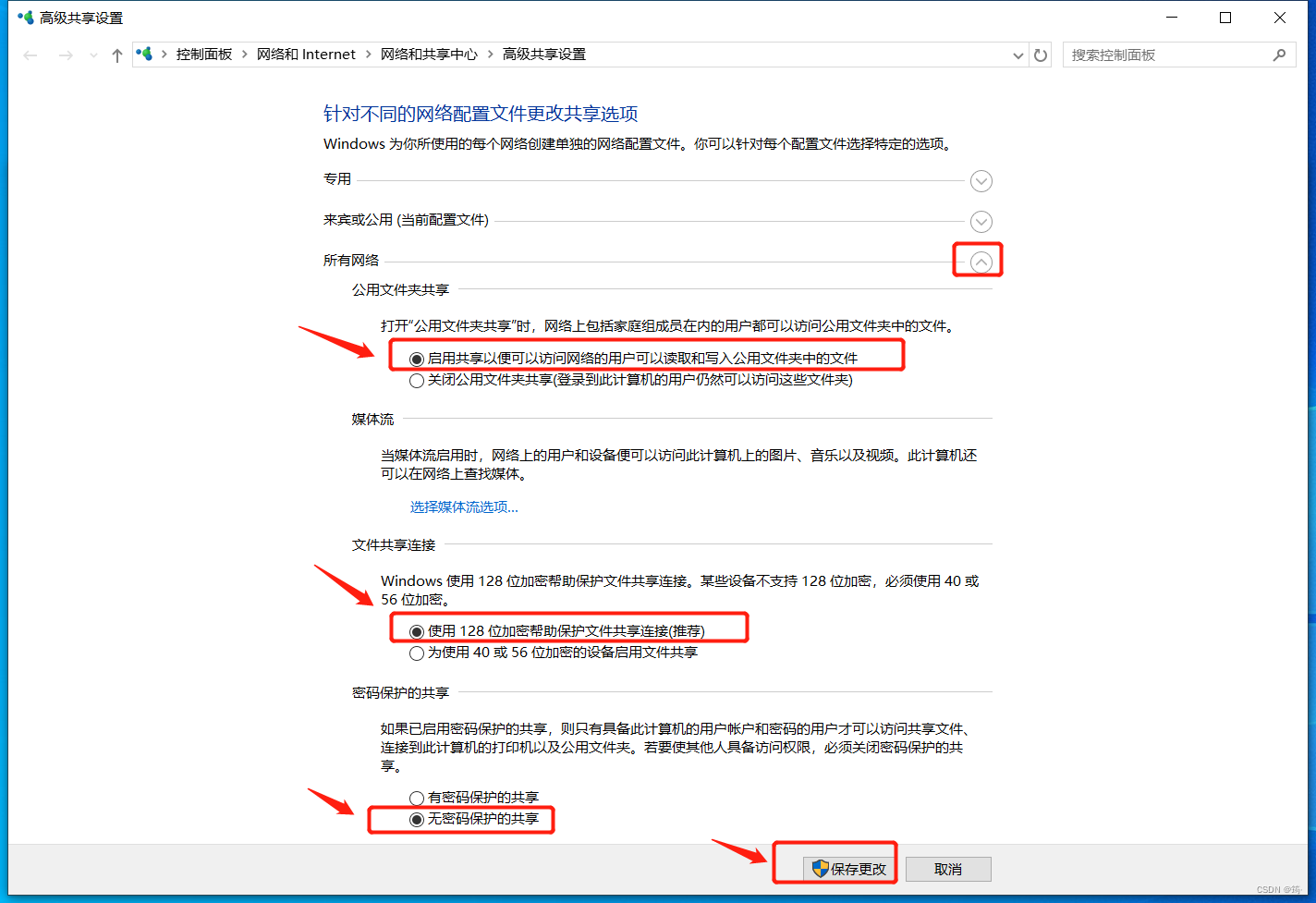Screen dimensions: 1316x903
Task: Open breadcrumb arrow after 控制面板
Action: point(245,55)
